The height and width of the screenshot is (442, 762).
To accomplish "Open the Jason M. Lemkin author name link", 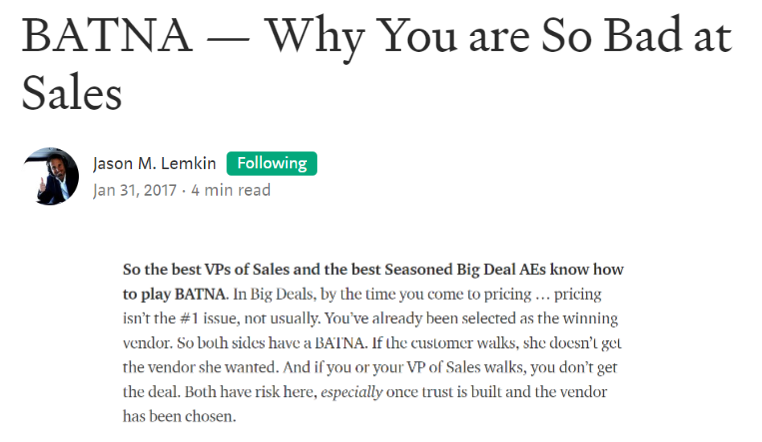I will [x=154, y=163].
